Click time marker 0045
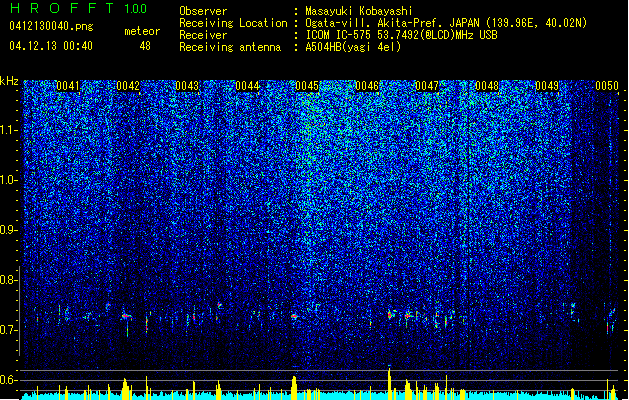Screen dimensions: 629x400 307,86
